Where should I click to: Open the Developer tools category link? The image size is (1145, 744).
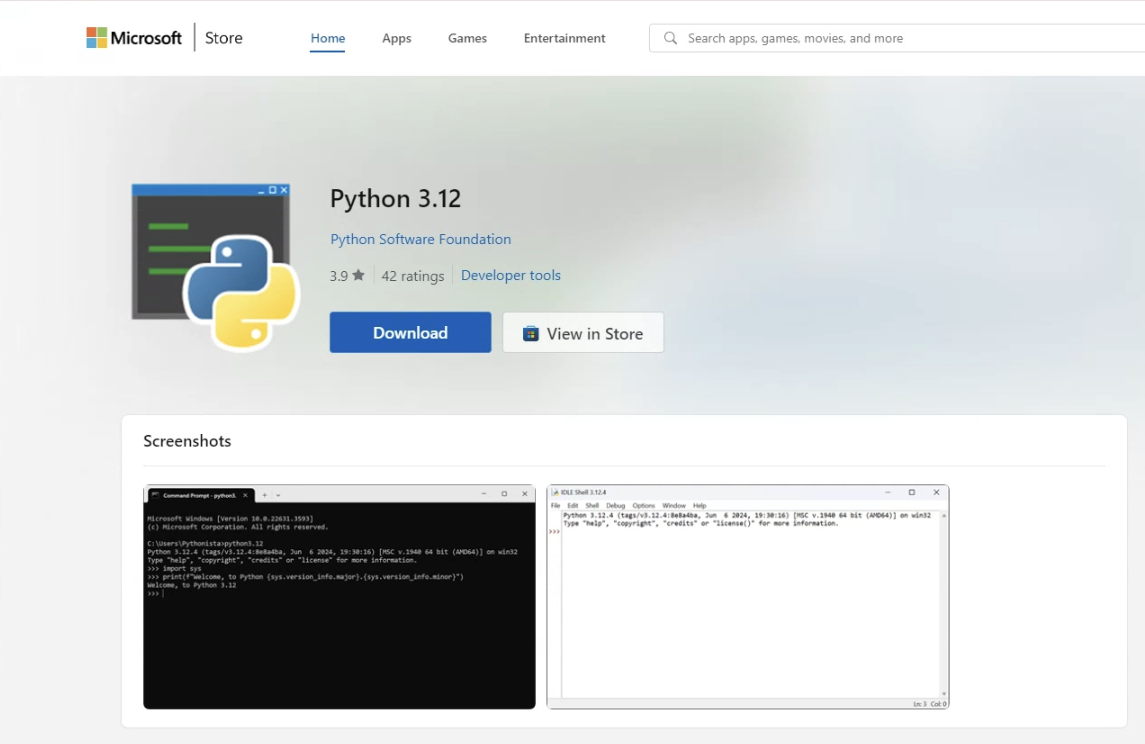(x=510, y=275)
